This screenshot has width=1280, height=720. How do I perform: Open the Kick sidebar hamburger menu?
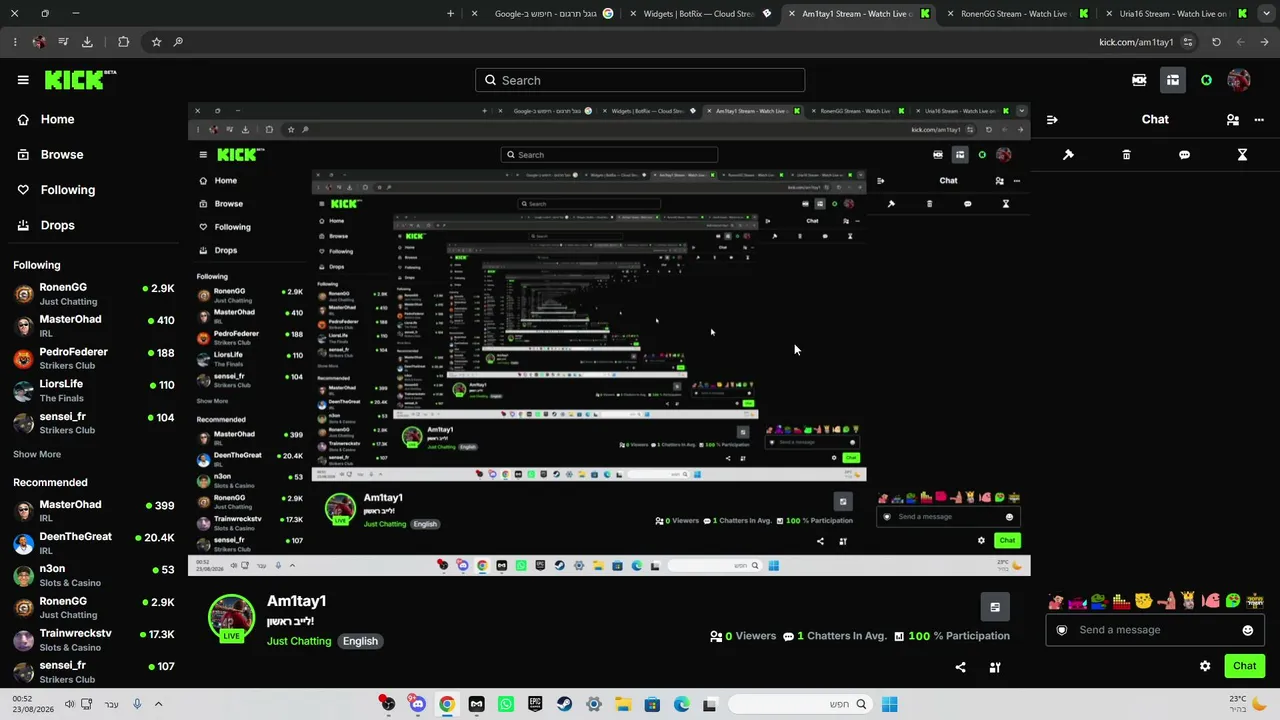(x=23, y=80)
